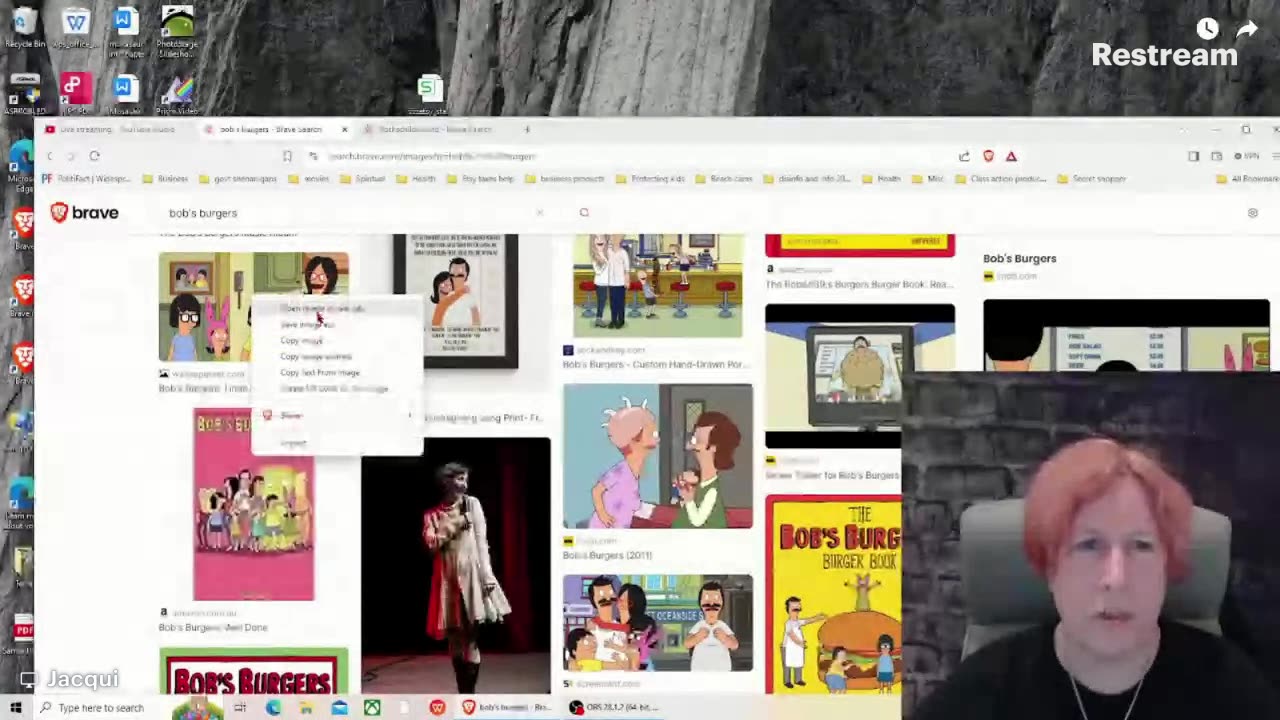Open the Mail app from the taskbar

pos(339,707)
